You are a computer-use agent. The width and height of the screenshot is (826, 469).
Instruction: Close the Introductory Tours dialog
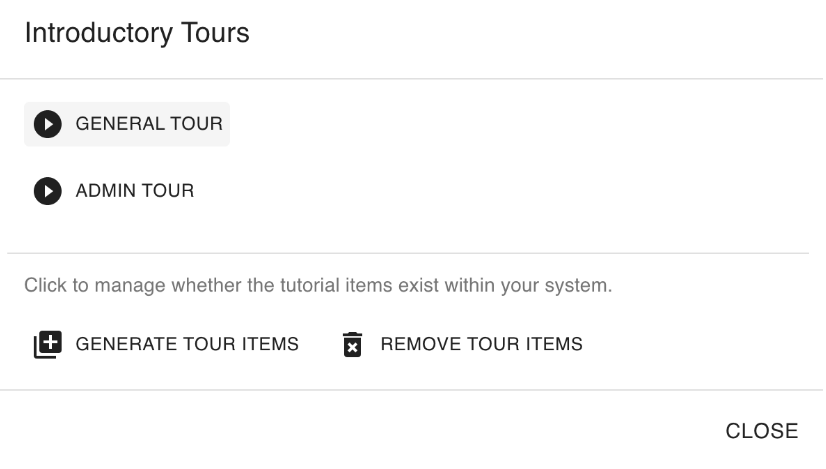[761, 431]
